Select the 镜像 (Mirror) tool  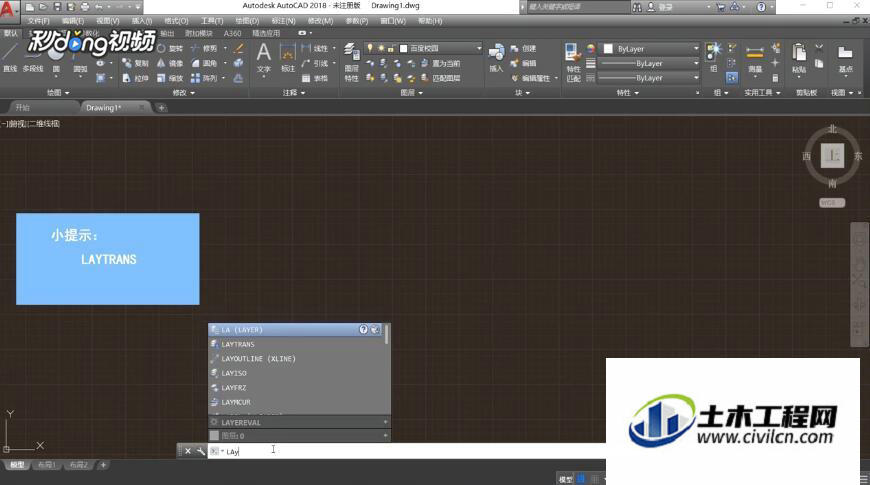(170, 63)
